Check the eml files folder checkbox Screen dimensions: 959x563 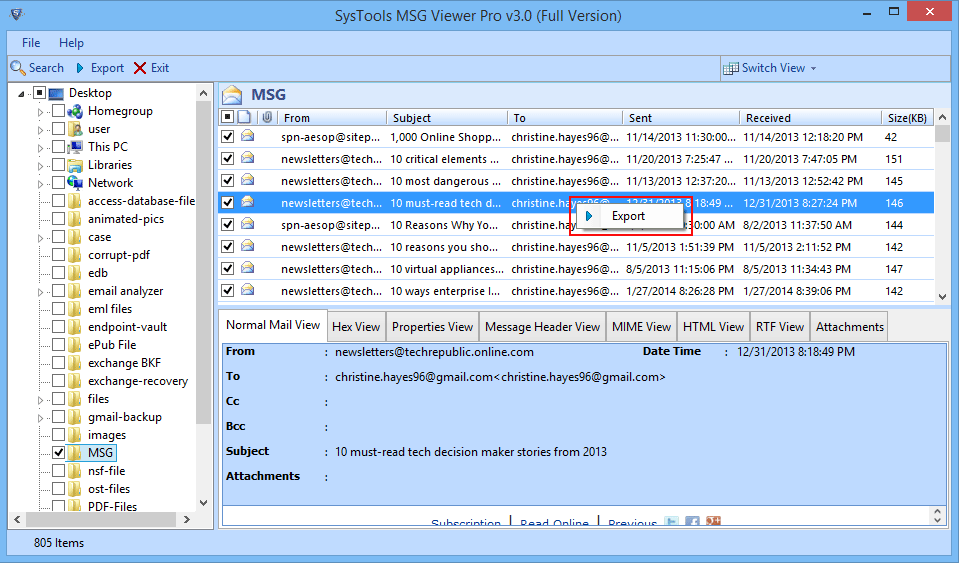(x=58, y=309)
